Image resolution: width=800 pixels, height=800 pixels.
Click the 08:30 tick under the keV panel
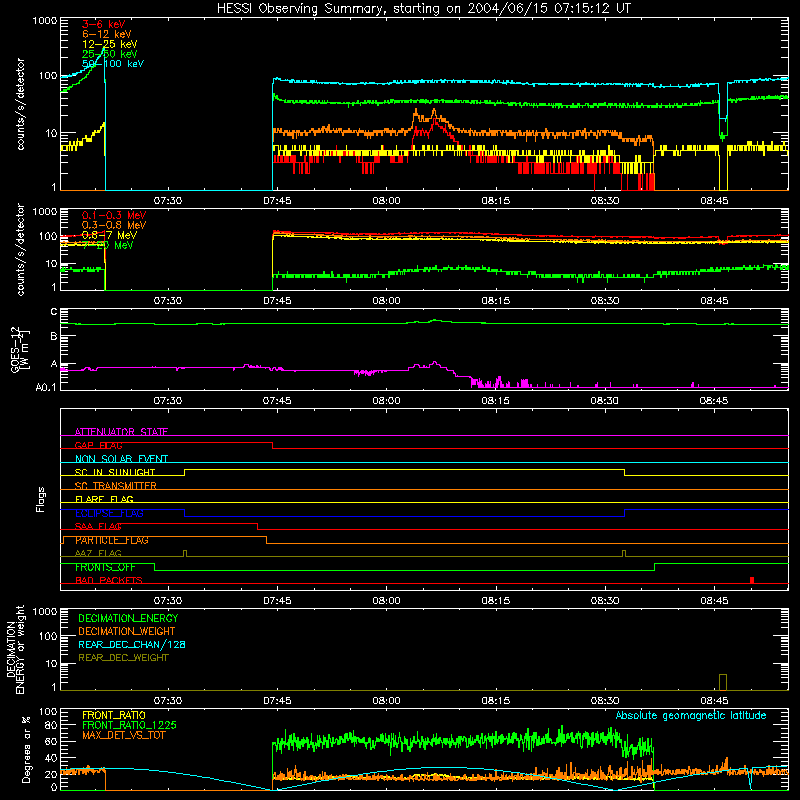(605, 201)
